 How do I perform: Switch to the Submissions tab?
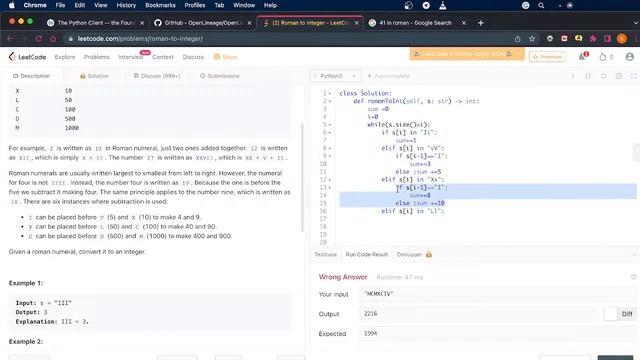220,76
